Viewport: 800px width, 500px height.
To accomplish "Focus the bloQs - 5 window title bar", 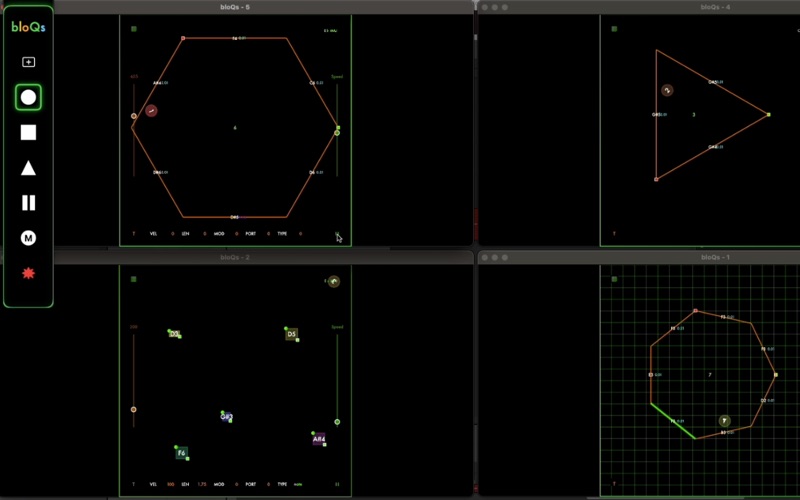I will 235,7.
